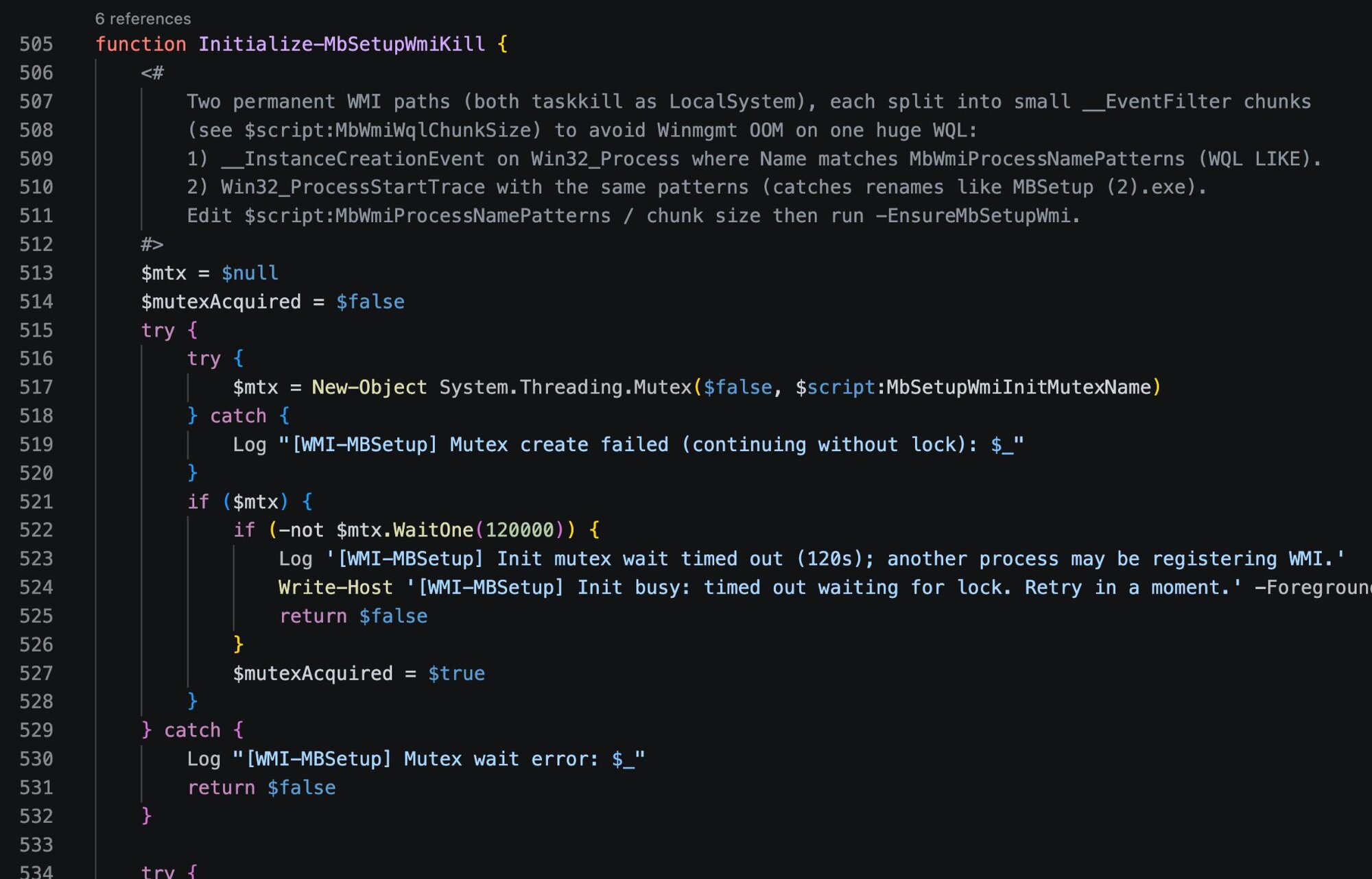The width and height of the screenshot is (1372, 879).
Task: Click the comment opener <# on line 506
Action: [x=152, y=73]
